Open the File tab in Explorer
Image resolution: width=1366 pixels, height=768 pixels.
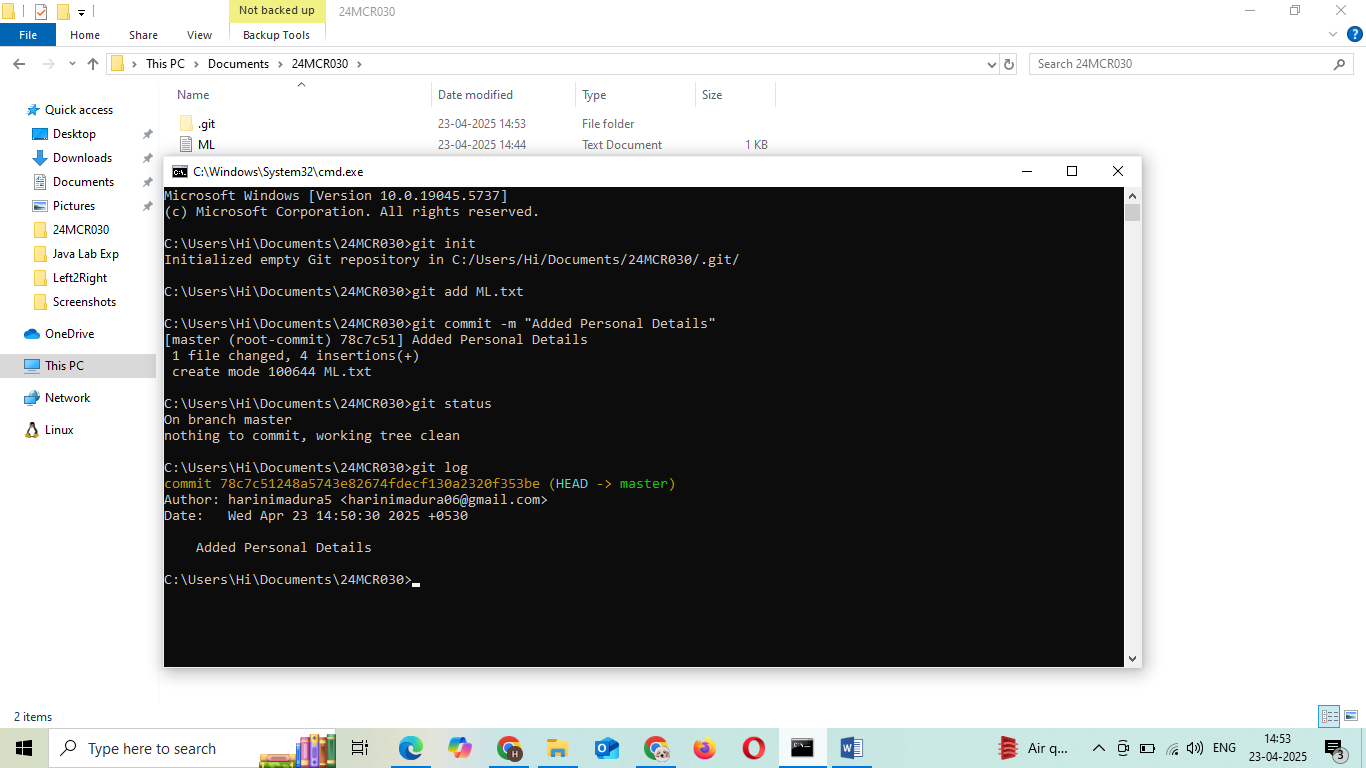(x=28, y=35)
